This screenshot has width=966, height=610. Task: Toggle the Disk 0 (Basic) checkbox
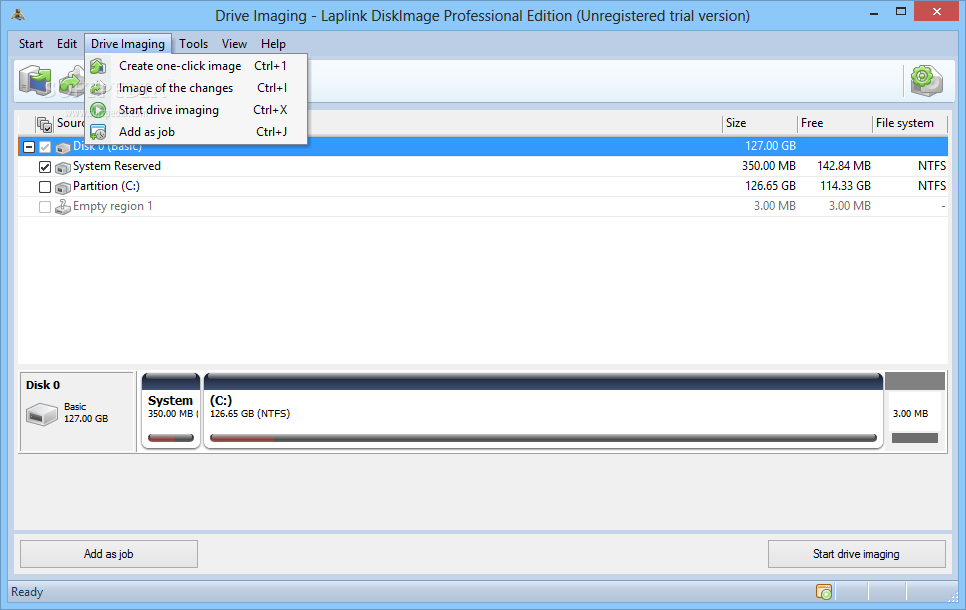pos(45,147)
